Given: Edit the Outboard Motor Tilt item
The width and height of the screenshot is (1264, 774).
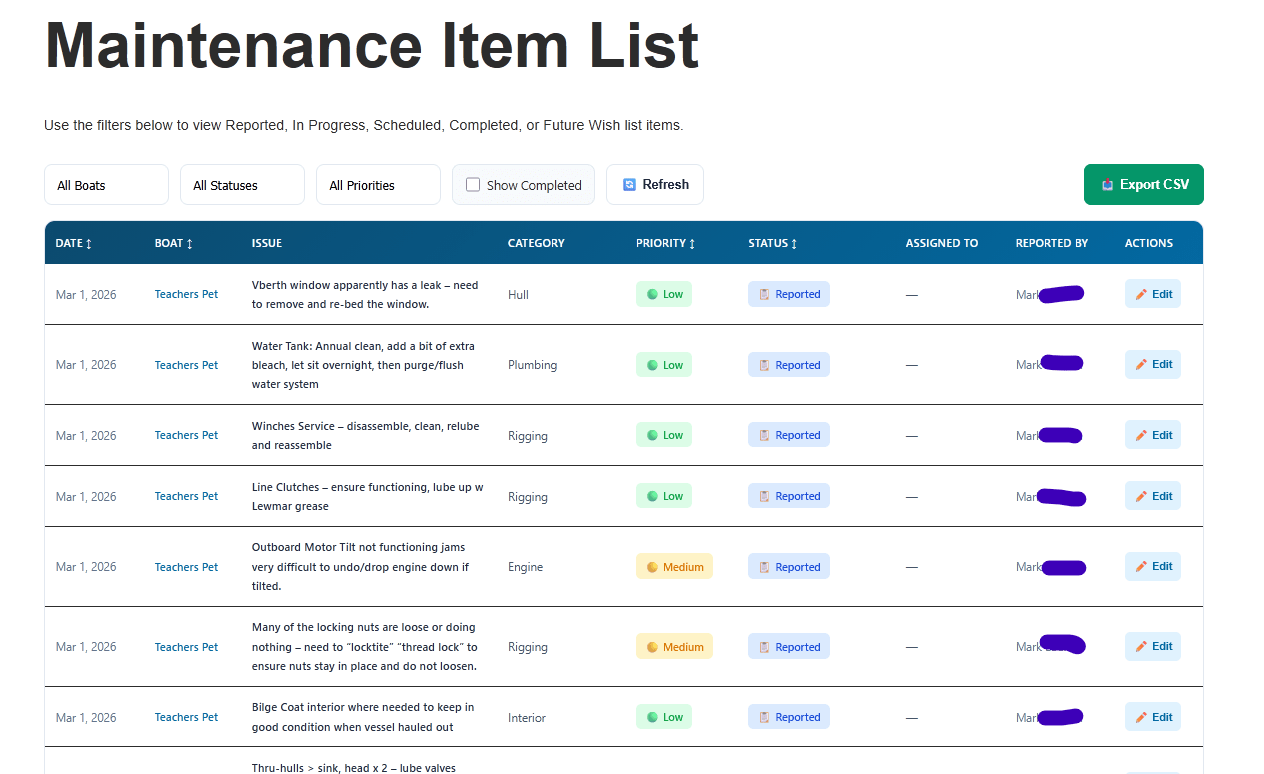Looking at the screenshot, I should (x=1152, y=567).
